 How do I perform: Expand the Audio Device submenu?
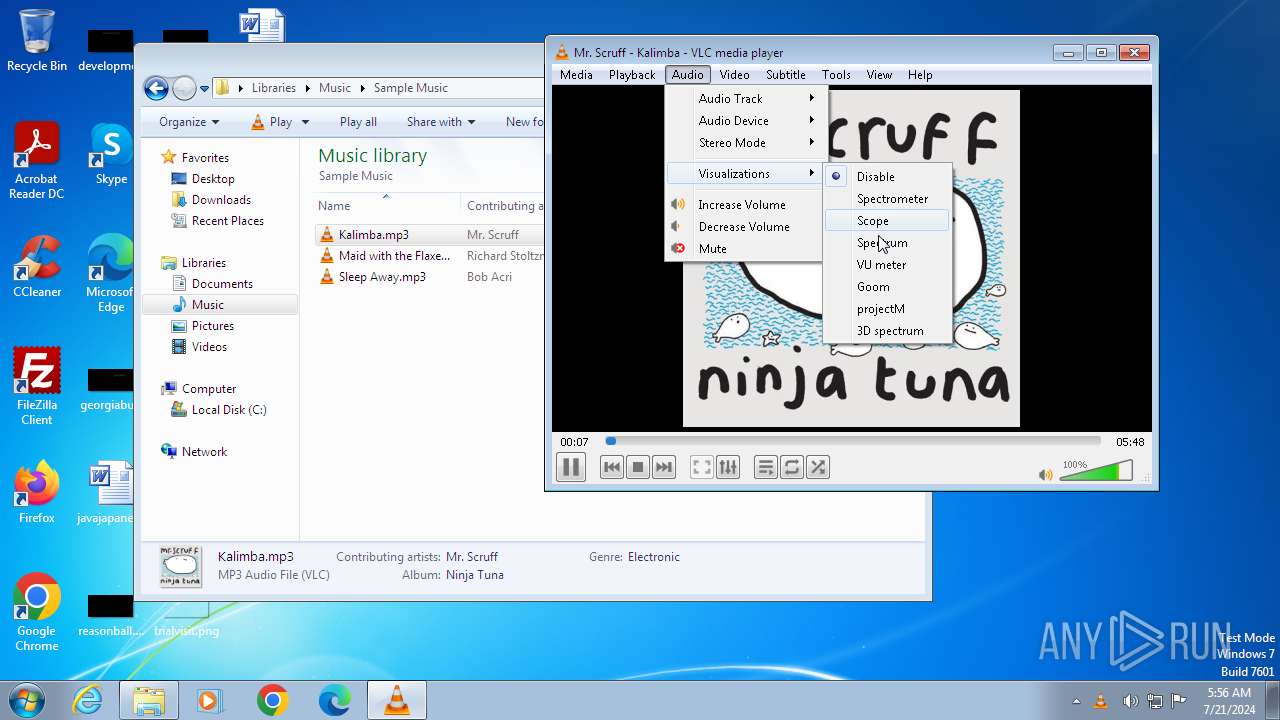coord(744,121)
